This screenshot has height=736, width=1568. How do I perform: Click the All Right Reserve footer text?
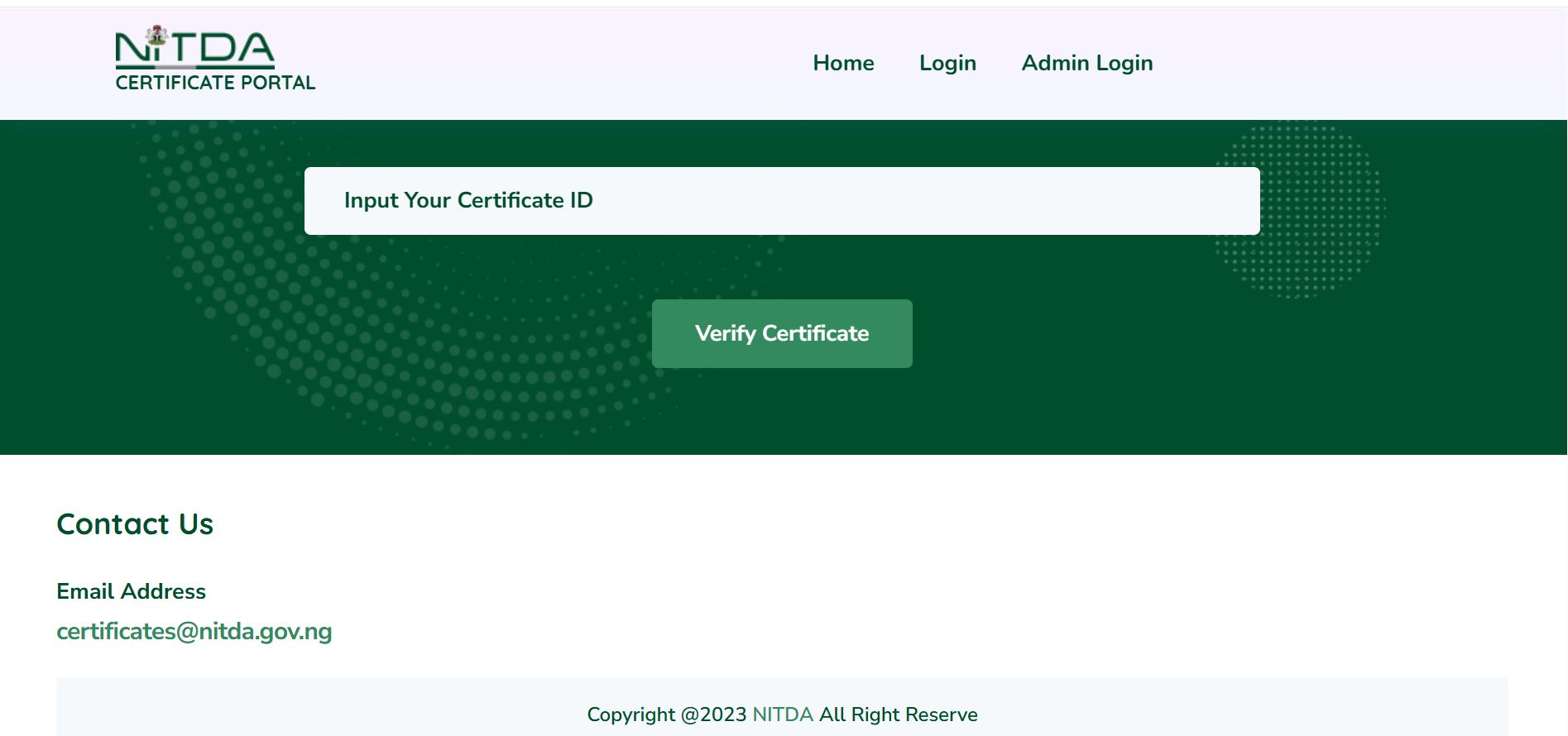coord(898,714)
